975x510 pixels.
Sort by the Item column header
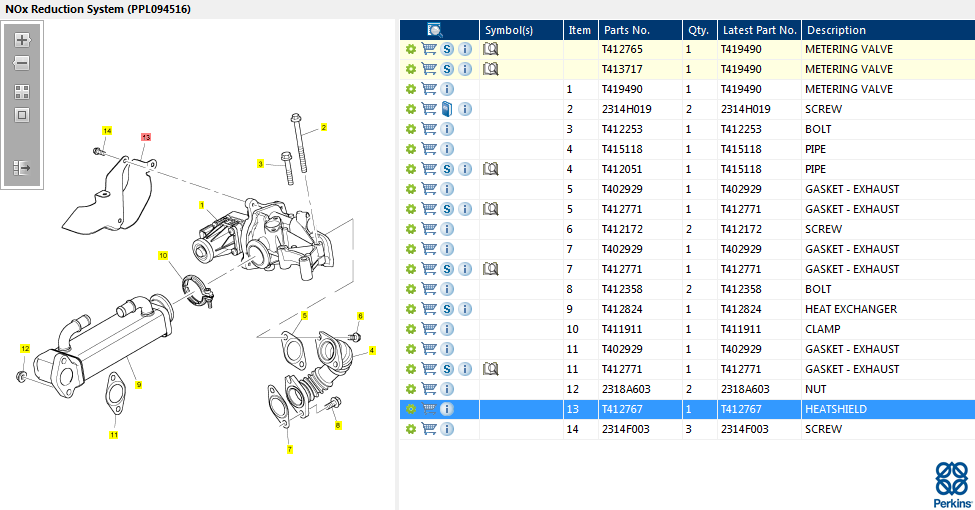pyautogui.click(x=581, y=30)
